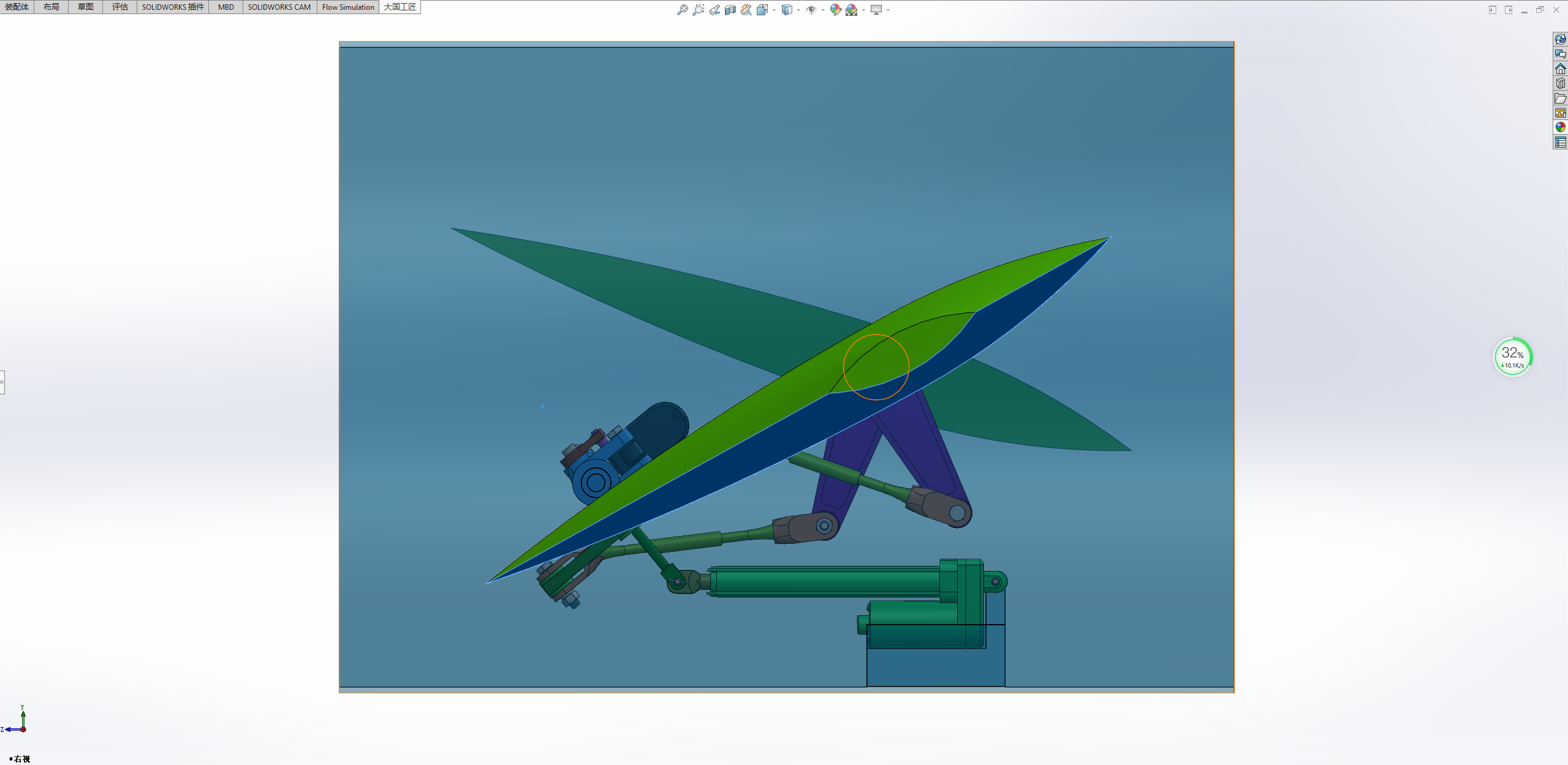
Task: Switch to the Flow Simulation tab
Action: (x=347, y=7)
